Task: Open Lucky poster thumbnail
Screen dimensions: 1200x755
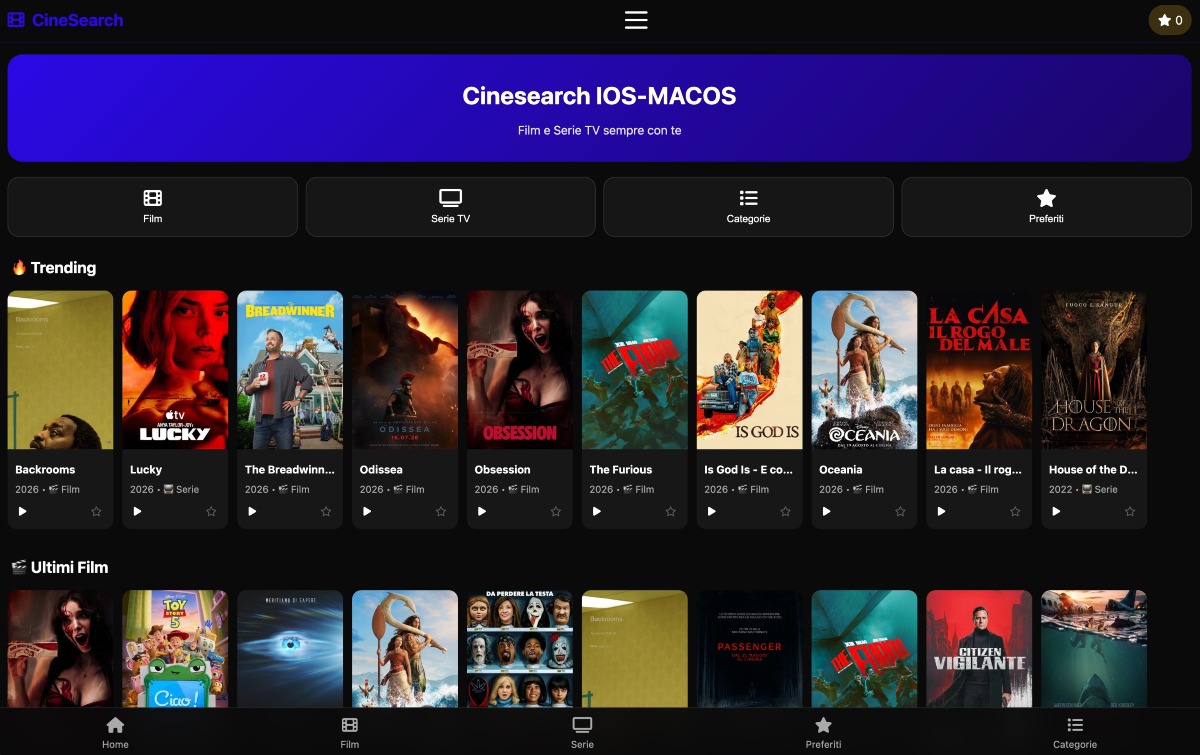Action: (175, 370)
